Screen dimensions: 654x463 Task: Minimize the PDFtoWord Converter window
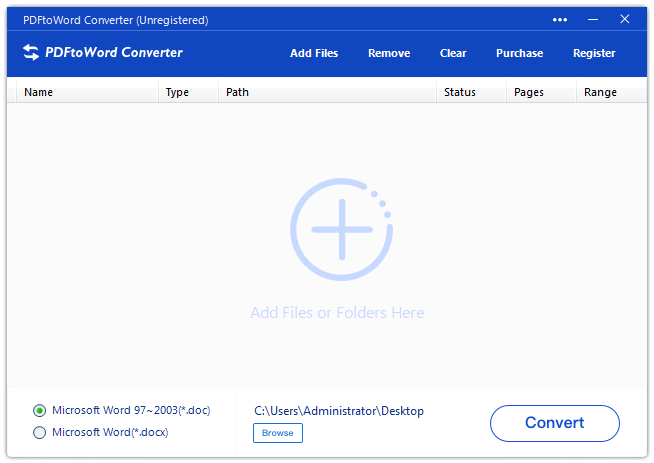[x=593, y=20]
